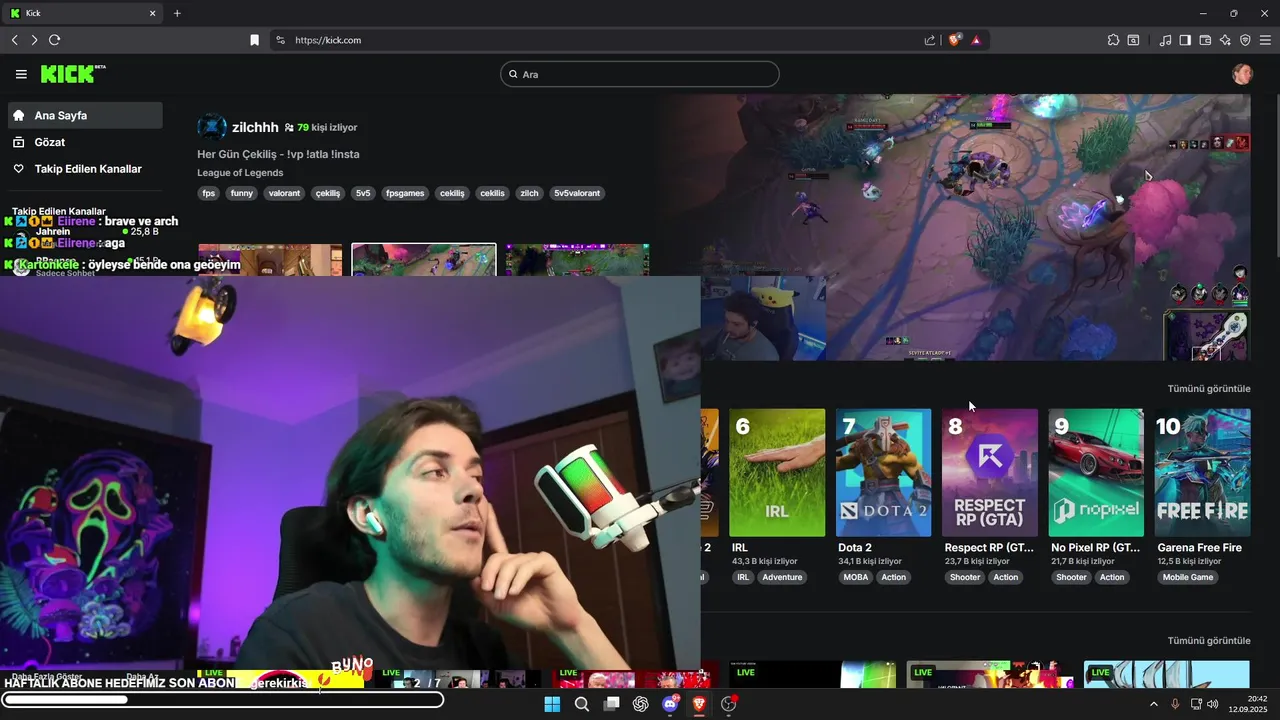Show hidden system tray icons
Image resolution: width=1280 pixels, height=720 pixels.
[1153, 704]
